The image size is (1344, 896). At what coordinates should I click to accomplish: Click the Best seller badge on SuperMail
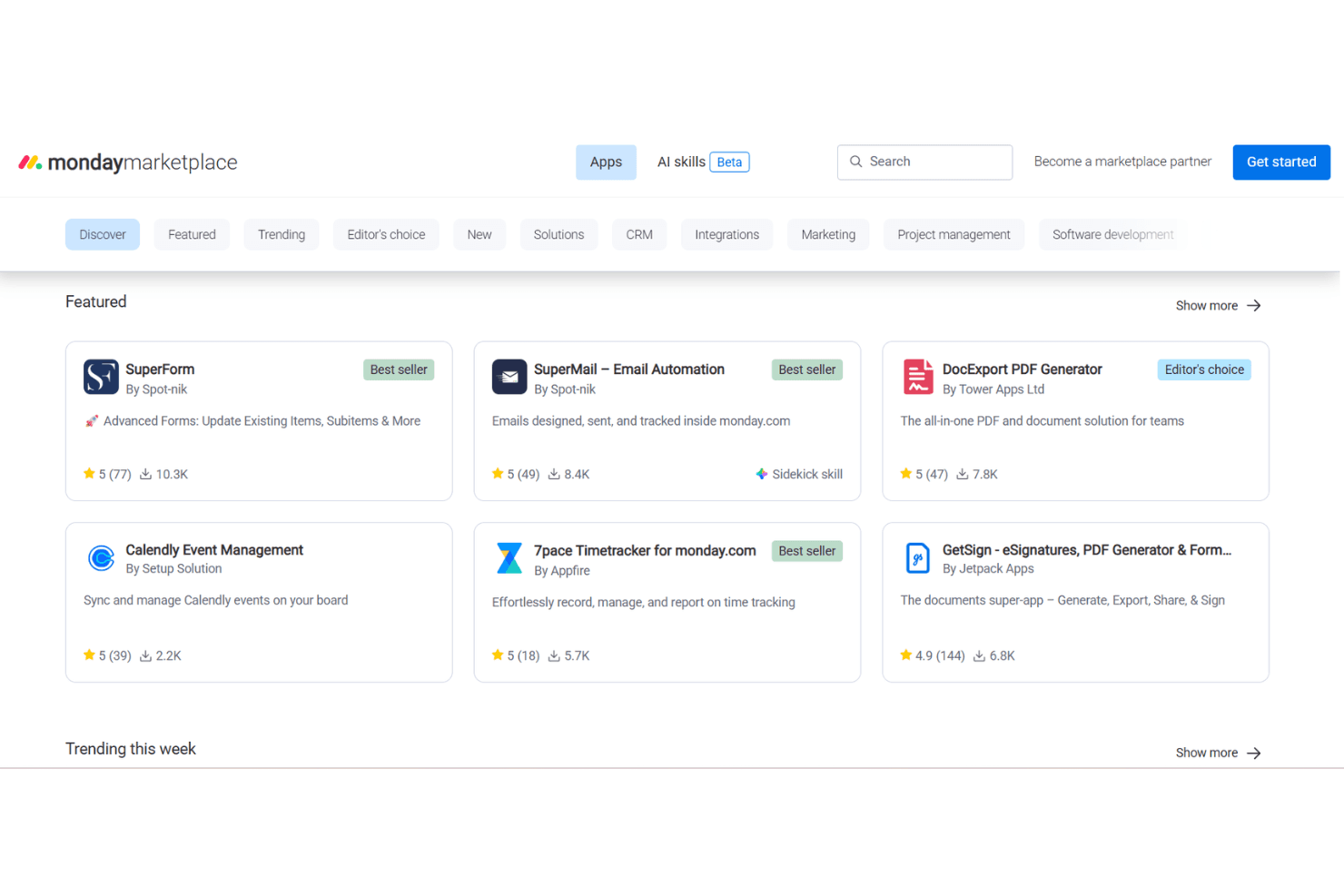pos(807,369)
